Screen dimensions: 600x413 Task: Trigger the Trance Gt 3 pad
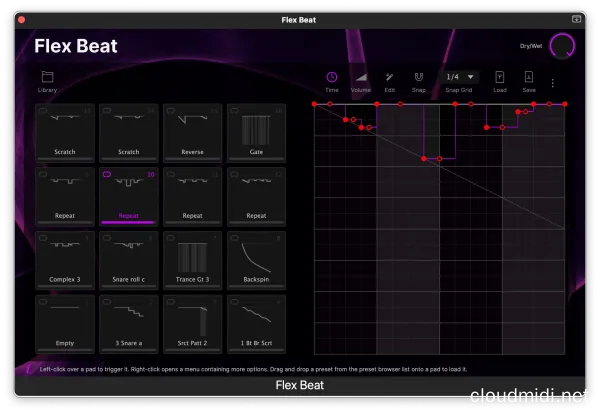pos(192,260)
